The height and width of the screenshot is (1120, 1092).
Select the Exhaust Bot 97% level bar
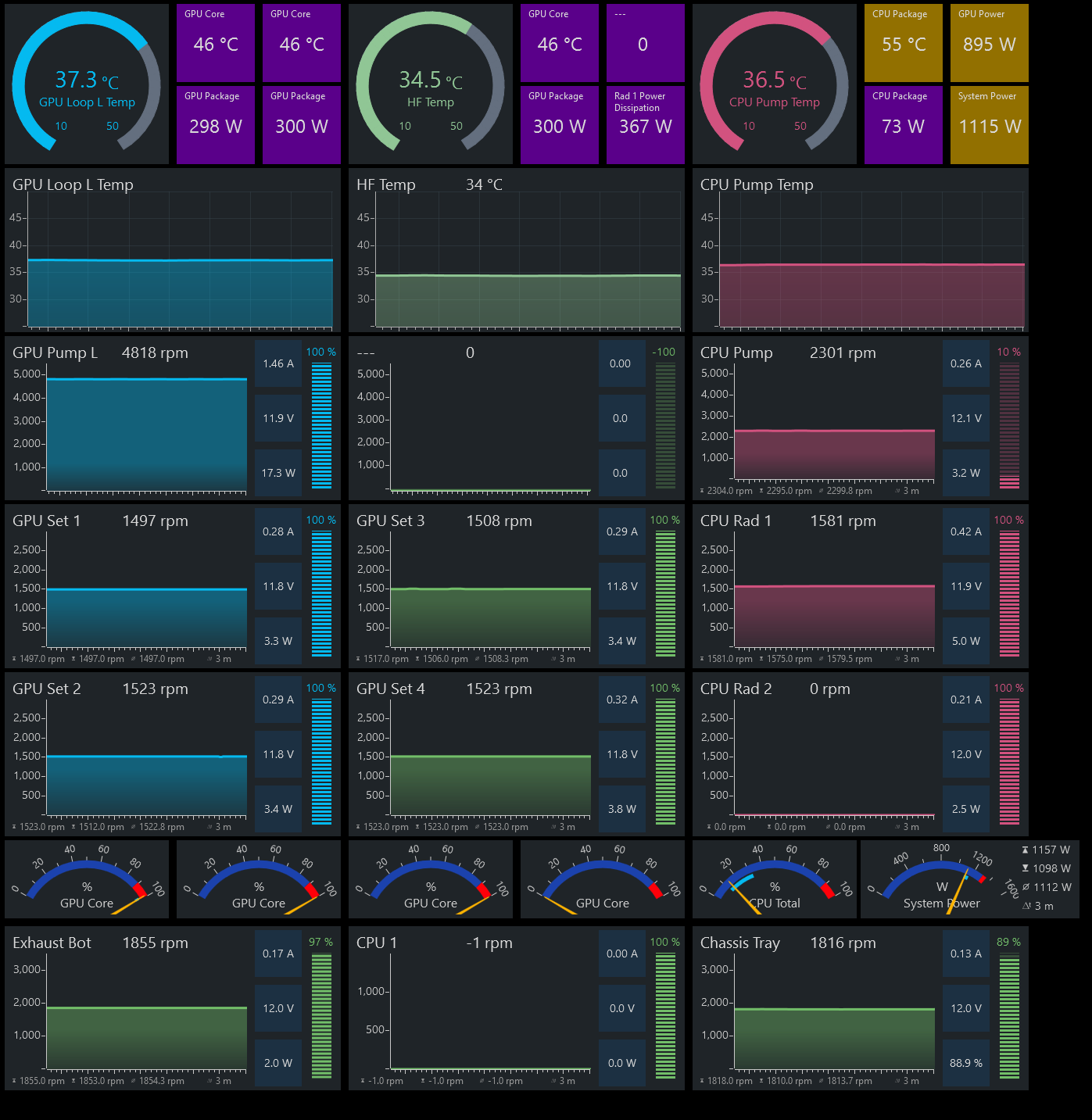(321, 1015)
